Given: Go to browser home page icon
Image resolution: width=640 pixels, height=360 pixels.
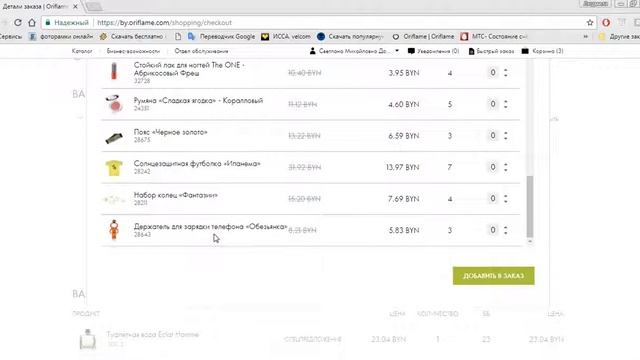Looking at the screenshot, I should 32,23.
